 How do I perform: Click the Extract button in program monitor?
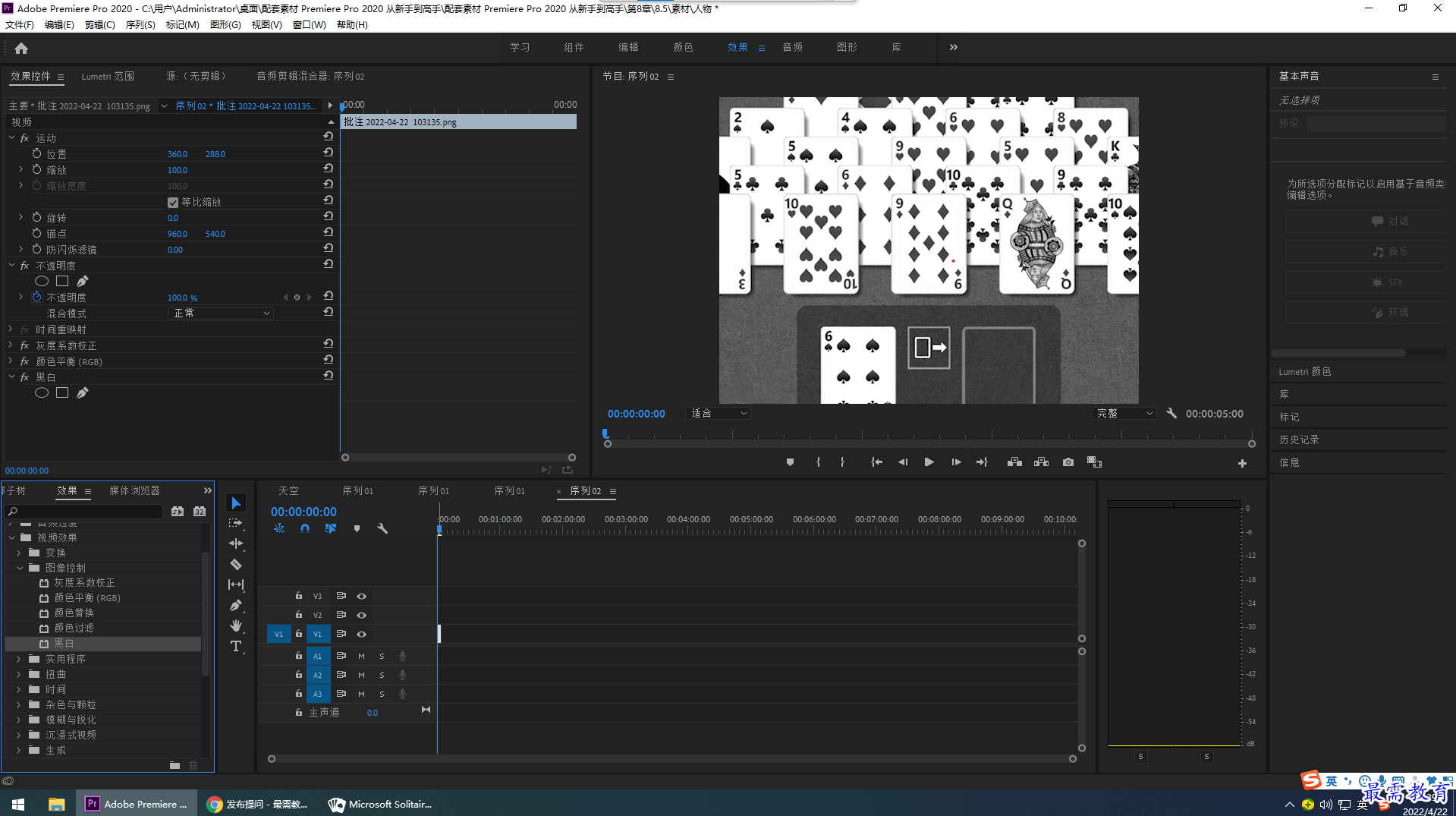1041,462
